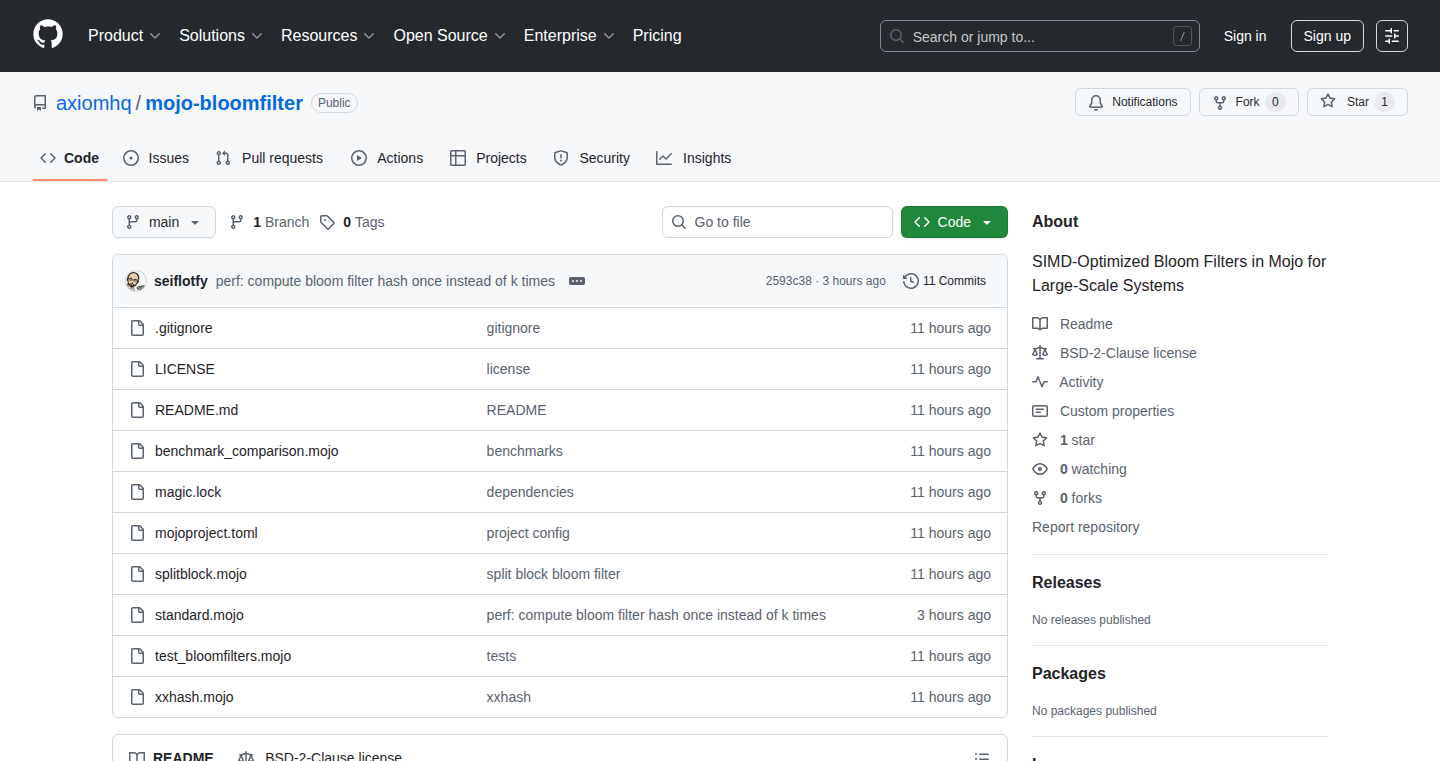Open the Pricing page
Image resolution: width=1440 pixels, height=761 pixels.
657,36
